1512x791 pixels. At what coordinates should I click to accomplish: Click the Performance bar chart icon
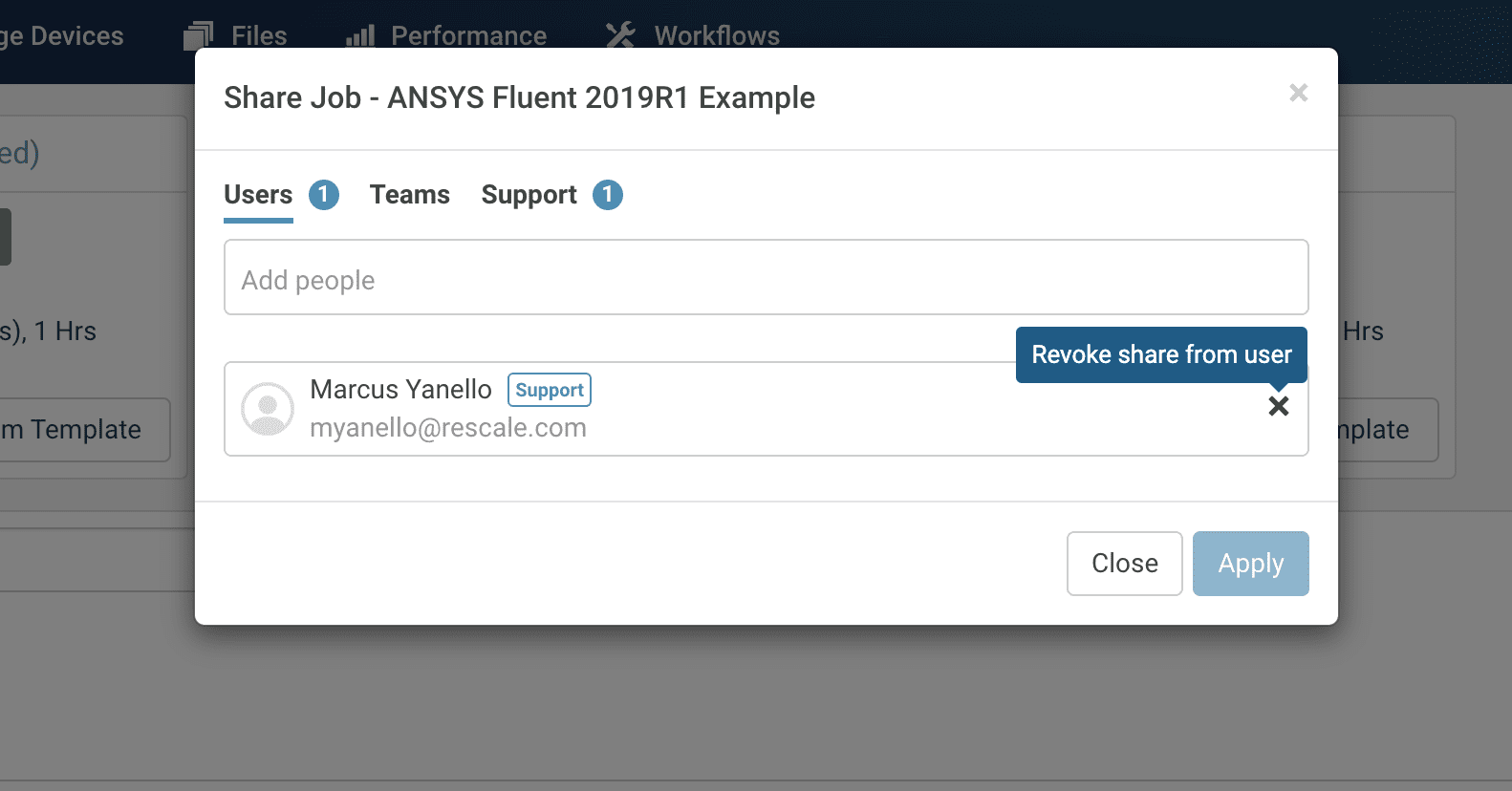[x=360, y=35]
